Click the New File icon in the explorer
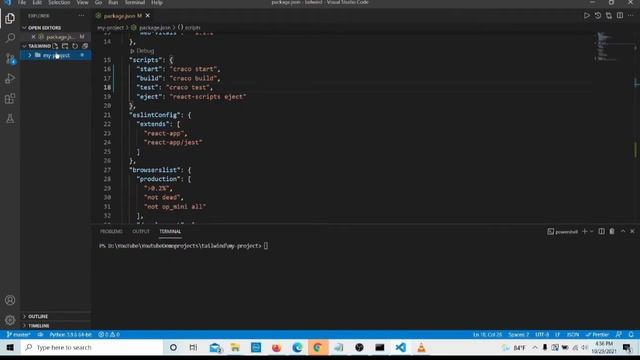 pos(55,46)
